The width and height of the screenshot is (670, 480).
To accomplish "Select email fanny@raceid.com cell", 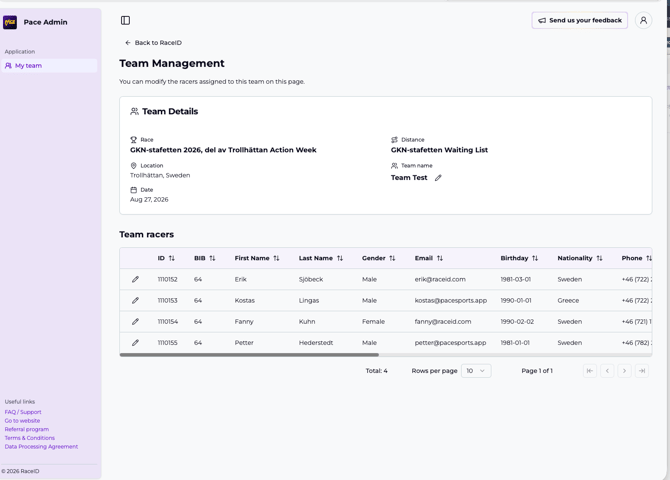I will 443,321.
